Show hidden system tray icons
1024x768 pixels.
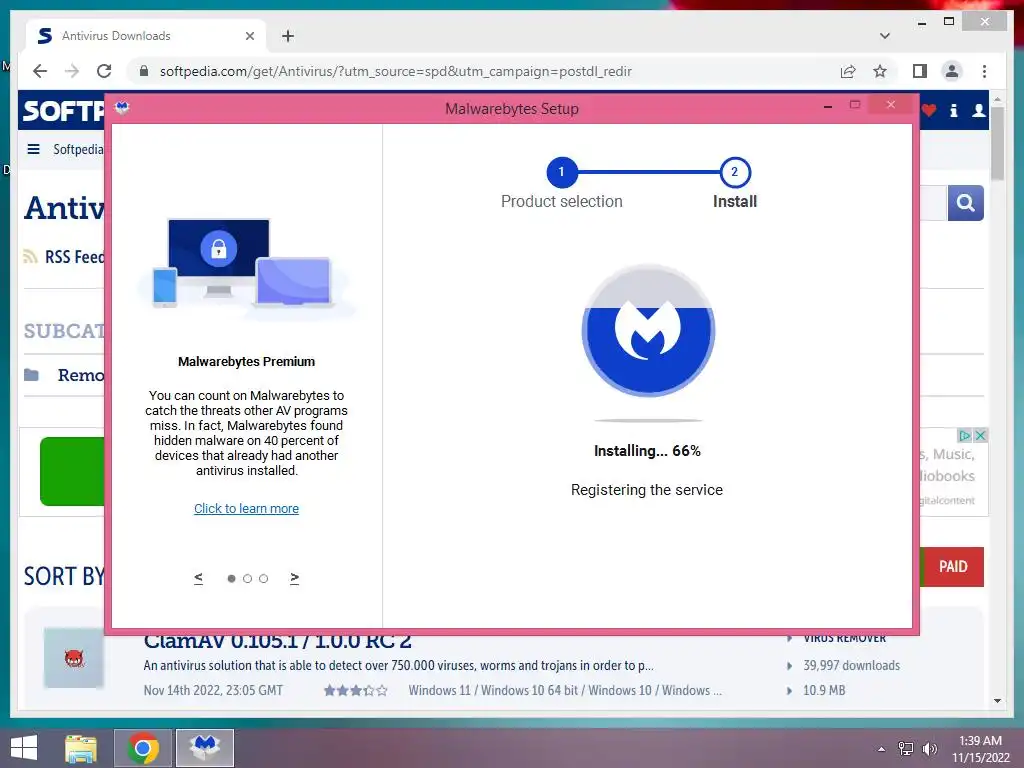[x=882, y=749]
